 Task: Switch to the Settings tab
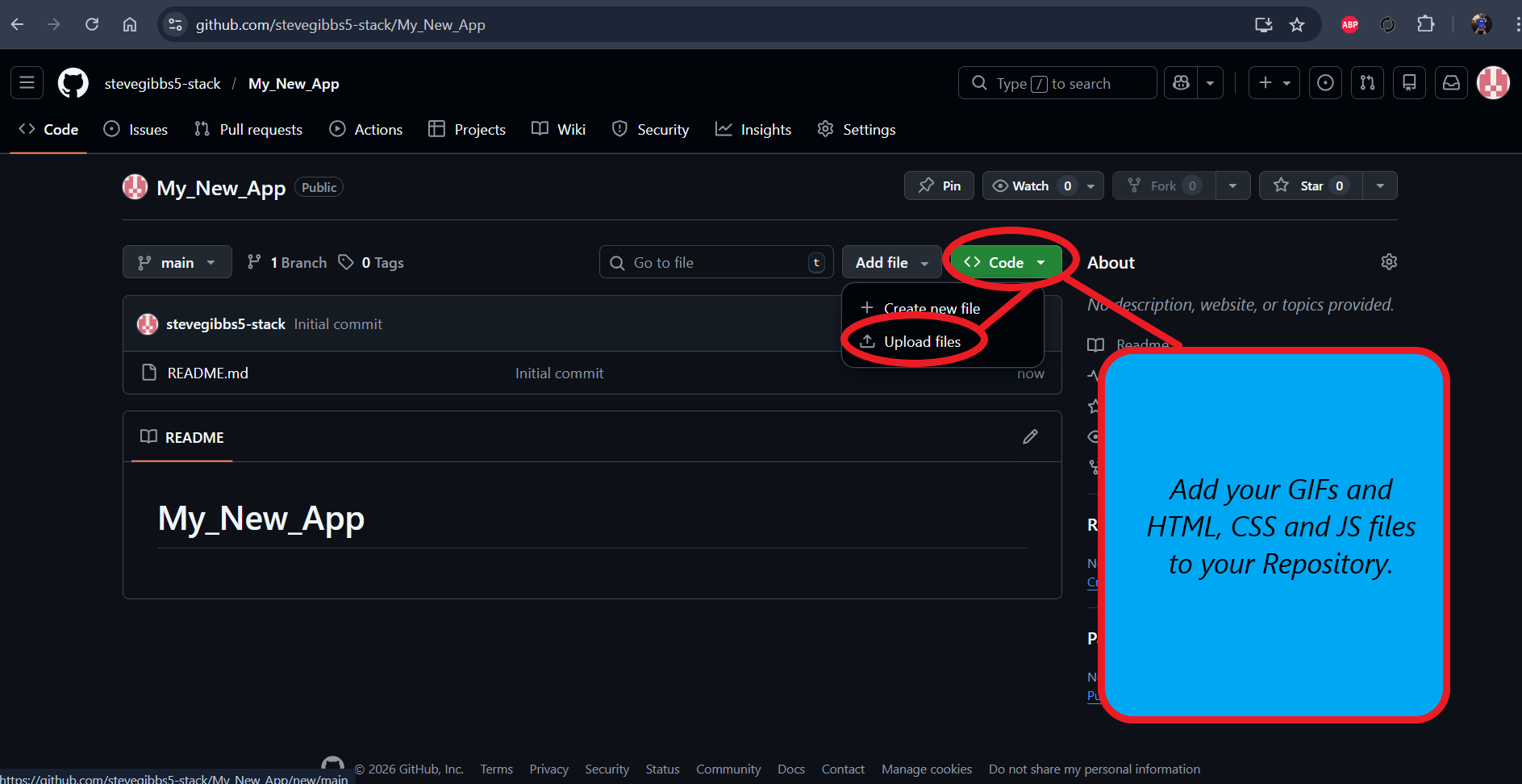point(857,130)
